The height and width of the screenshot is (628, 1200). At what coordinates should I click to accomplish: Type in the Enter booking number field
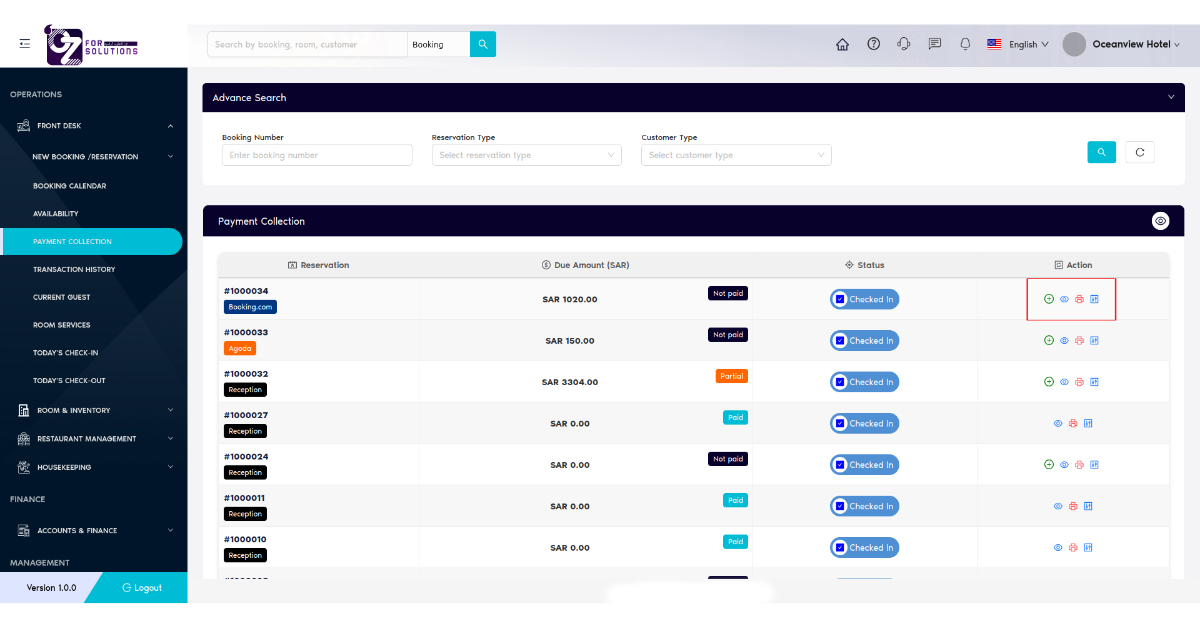(x=317, y=155)
